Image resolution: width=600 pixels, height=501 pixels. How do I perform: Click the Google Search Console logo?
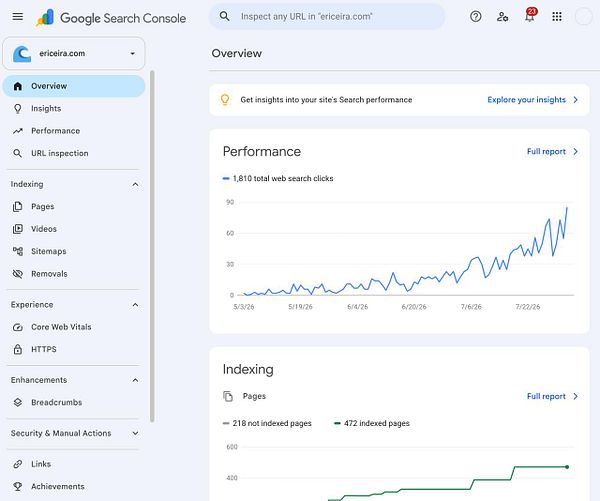click(111, 18)
